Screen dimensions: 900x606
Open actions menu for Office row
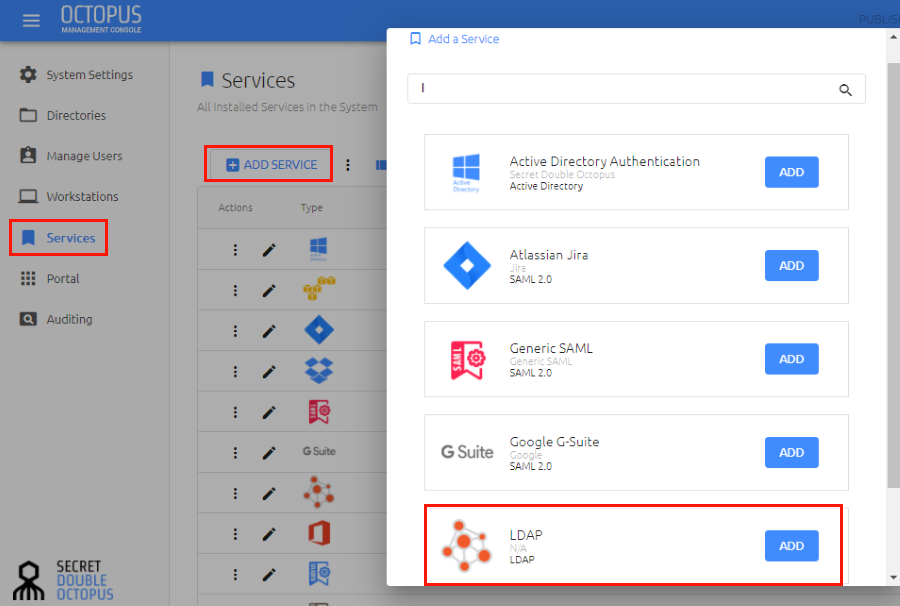click(235, 534)
